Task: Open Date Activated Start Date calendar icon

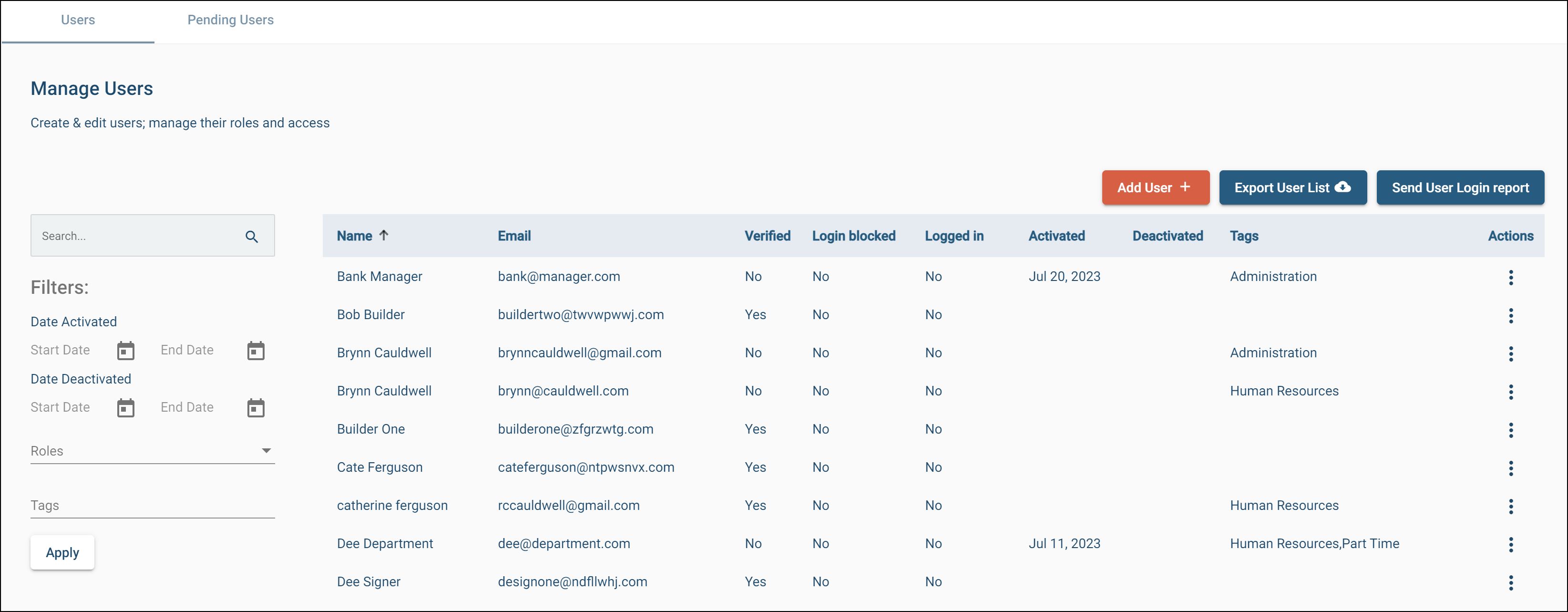Action: [125, 351]
